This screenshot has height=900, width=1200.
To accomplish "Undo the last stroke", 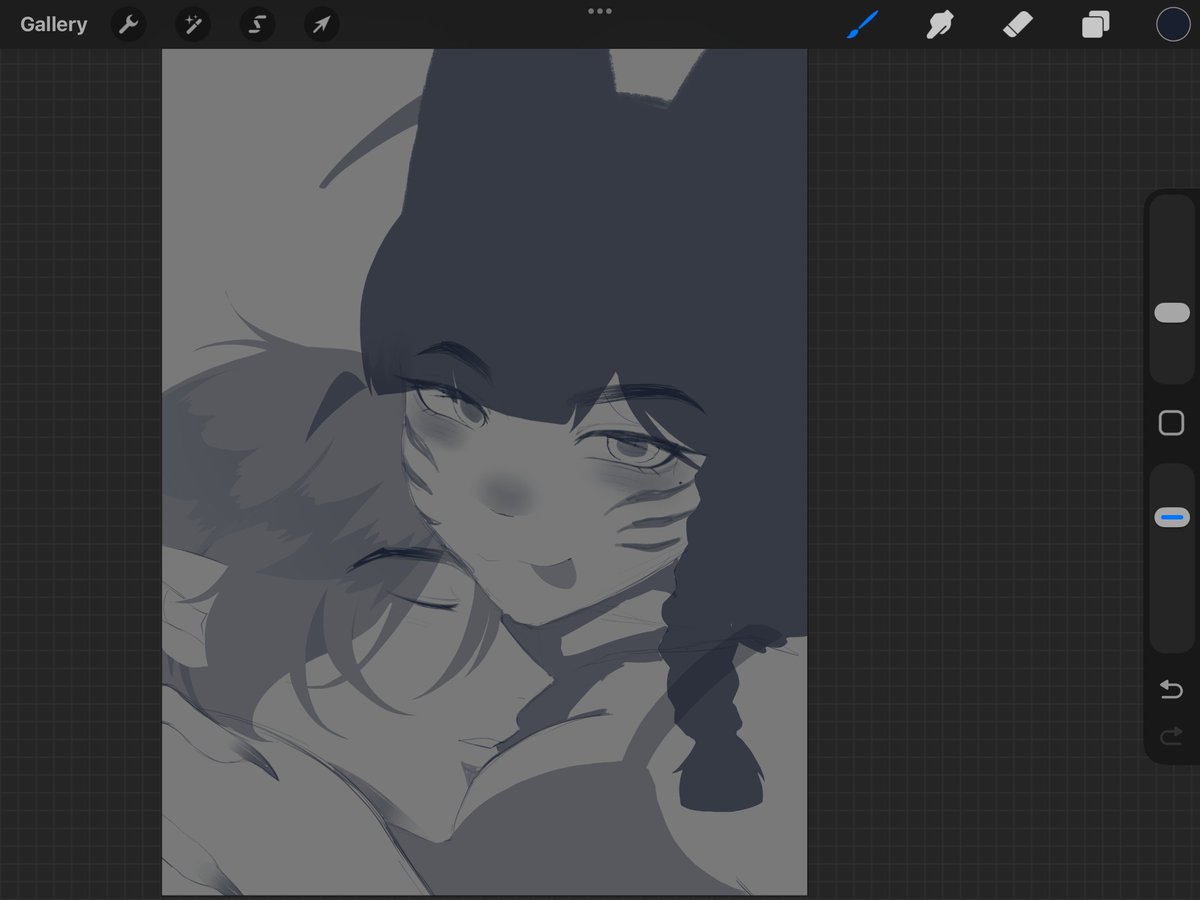I will pos(1171,689).
